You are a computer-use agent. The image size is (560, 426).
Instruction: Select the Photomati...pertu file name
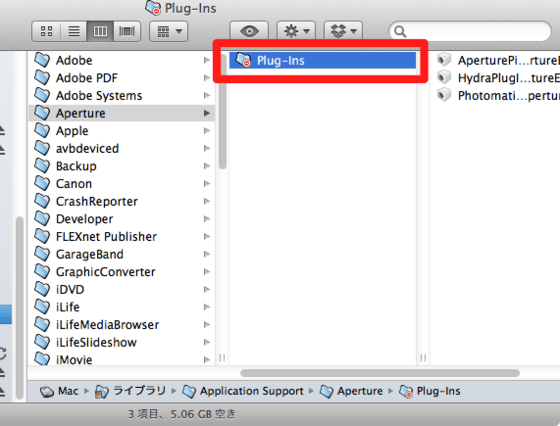[509, 95]
